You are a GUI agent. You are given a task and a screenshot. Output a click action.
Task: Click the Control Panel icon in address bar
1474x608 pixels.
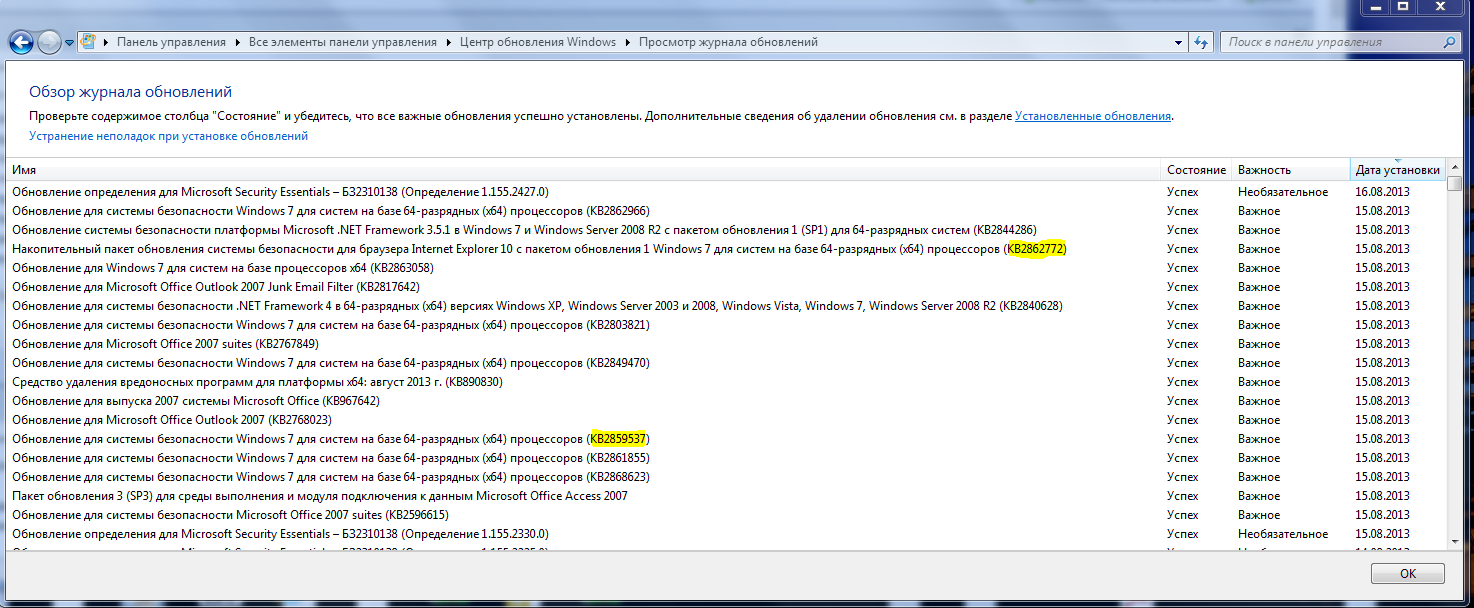[x=88, y=42]
